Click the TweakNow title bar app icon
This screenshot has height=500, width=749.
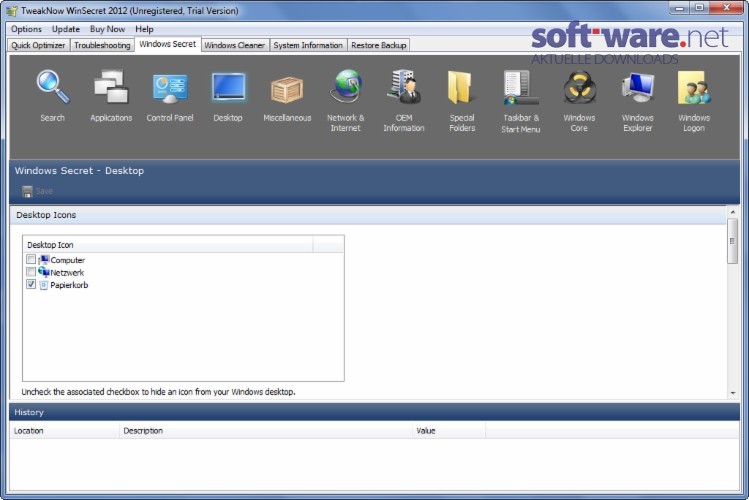tap(11, 11)
